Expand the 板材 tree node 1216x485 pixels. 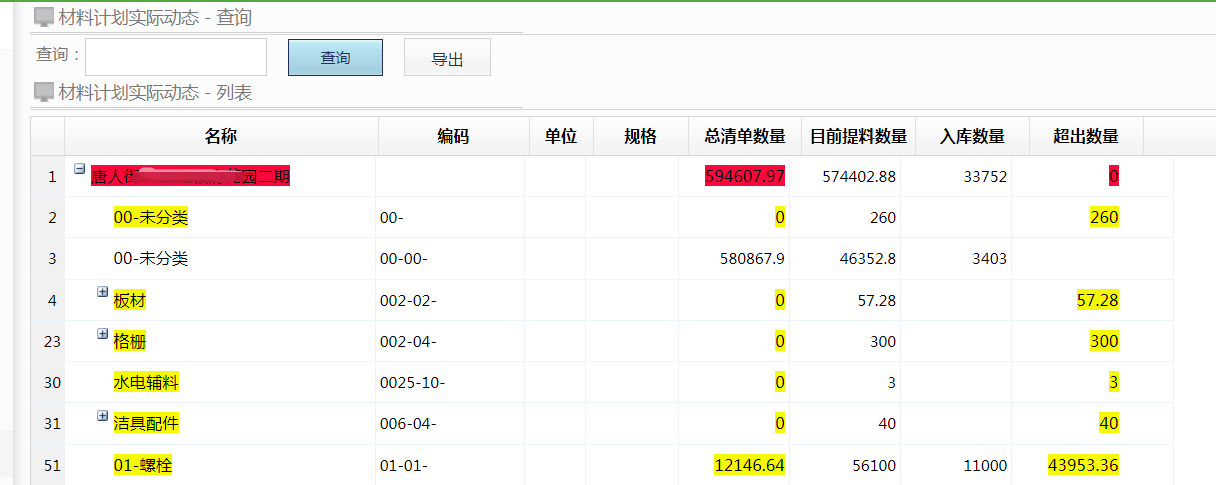click(x=102, y=292)
